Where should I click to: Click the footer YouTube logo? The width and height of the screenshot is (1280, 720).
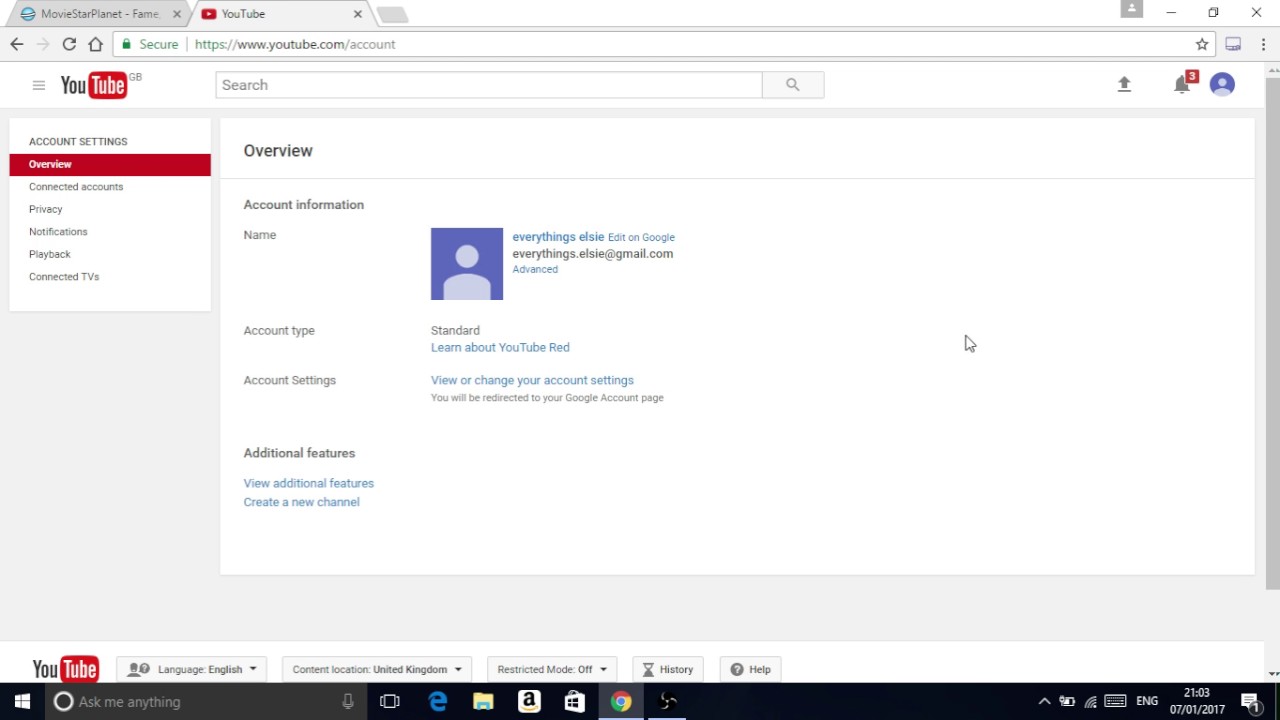(66, 669)
